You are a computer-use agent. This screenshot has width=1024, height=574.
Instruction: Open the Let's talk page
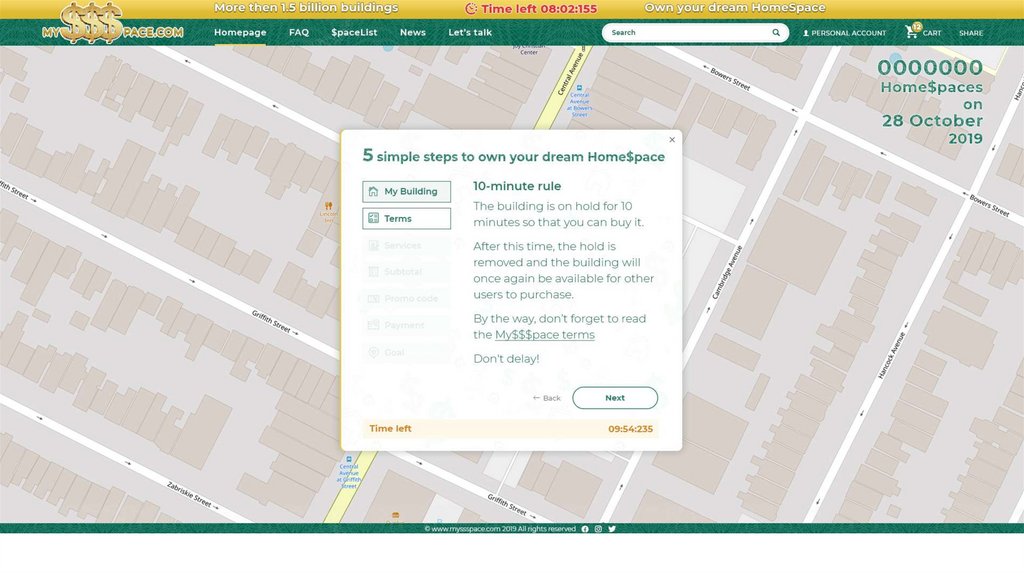[x=470, y=33]
